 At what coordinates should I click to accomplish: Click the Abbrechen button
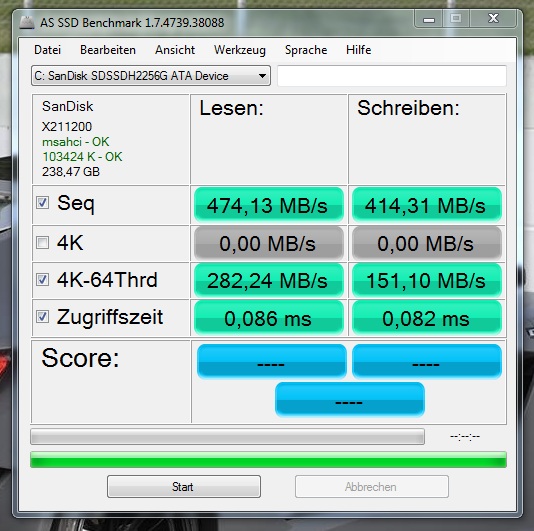pyautogui.click(x=372, y=486)
